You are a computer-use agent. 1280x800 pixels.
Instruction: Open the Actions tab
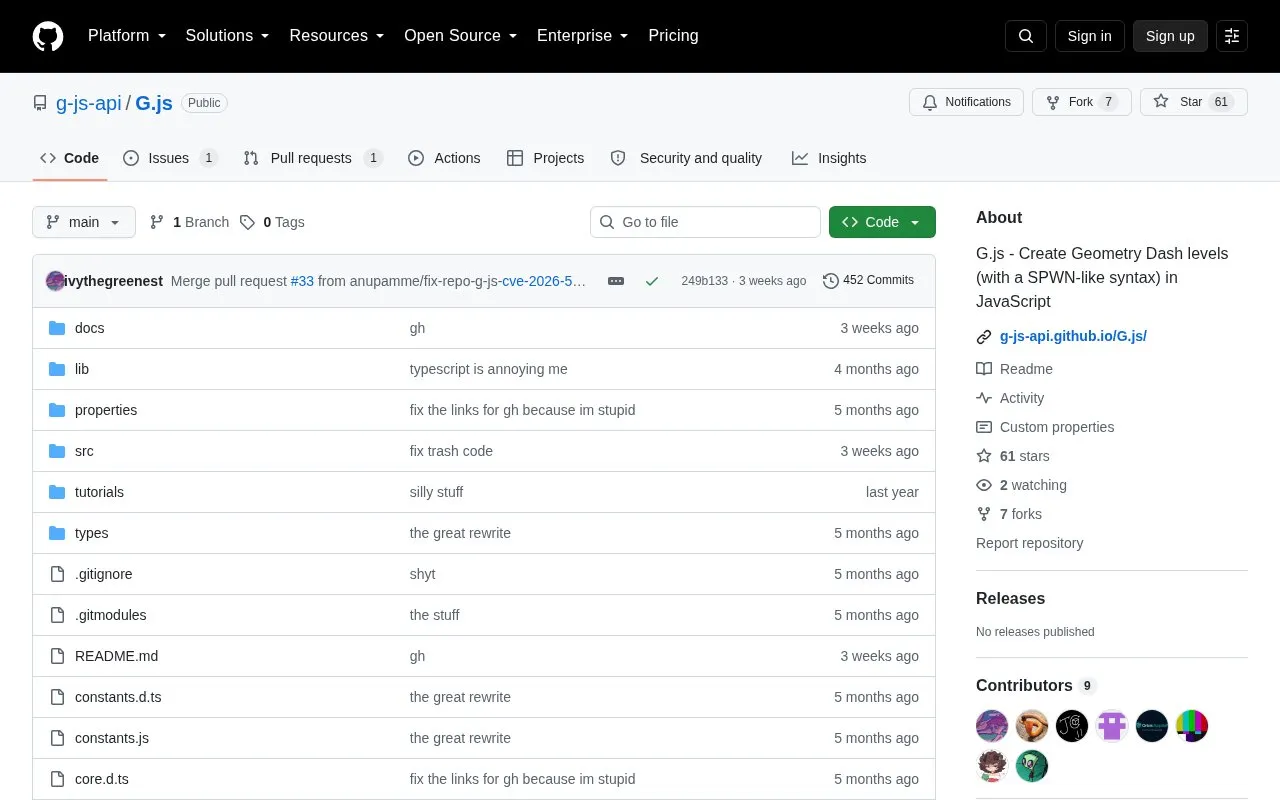point(444,158)
